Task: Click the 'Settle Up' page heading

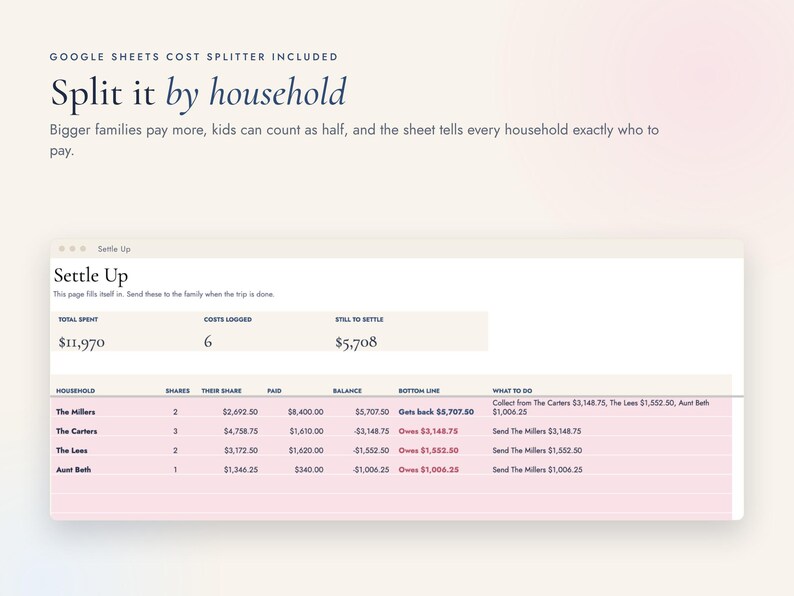Action: pos(91,275)
